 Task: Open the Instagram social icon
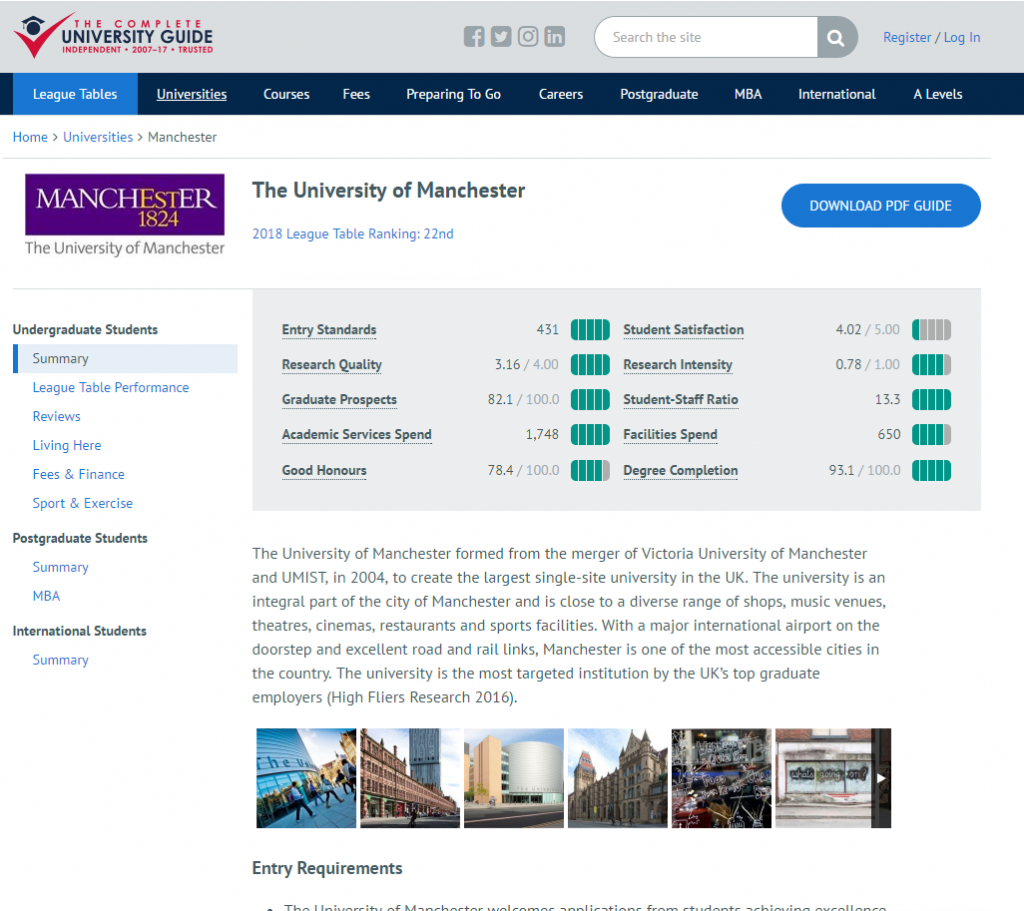pos(528,37)
